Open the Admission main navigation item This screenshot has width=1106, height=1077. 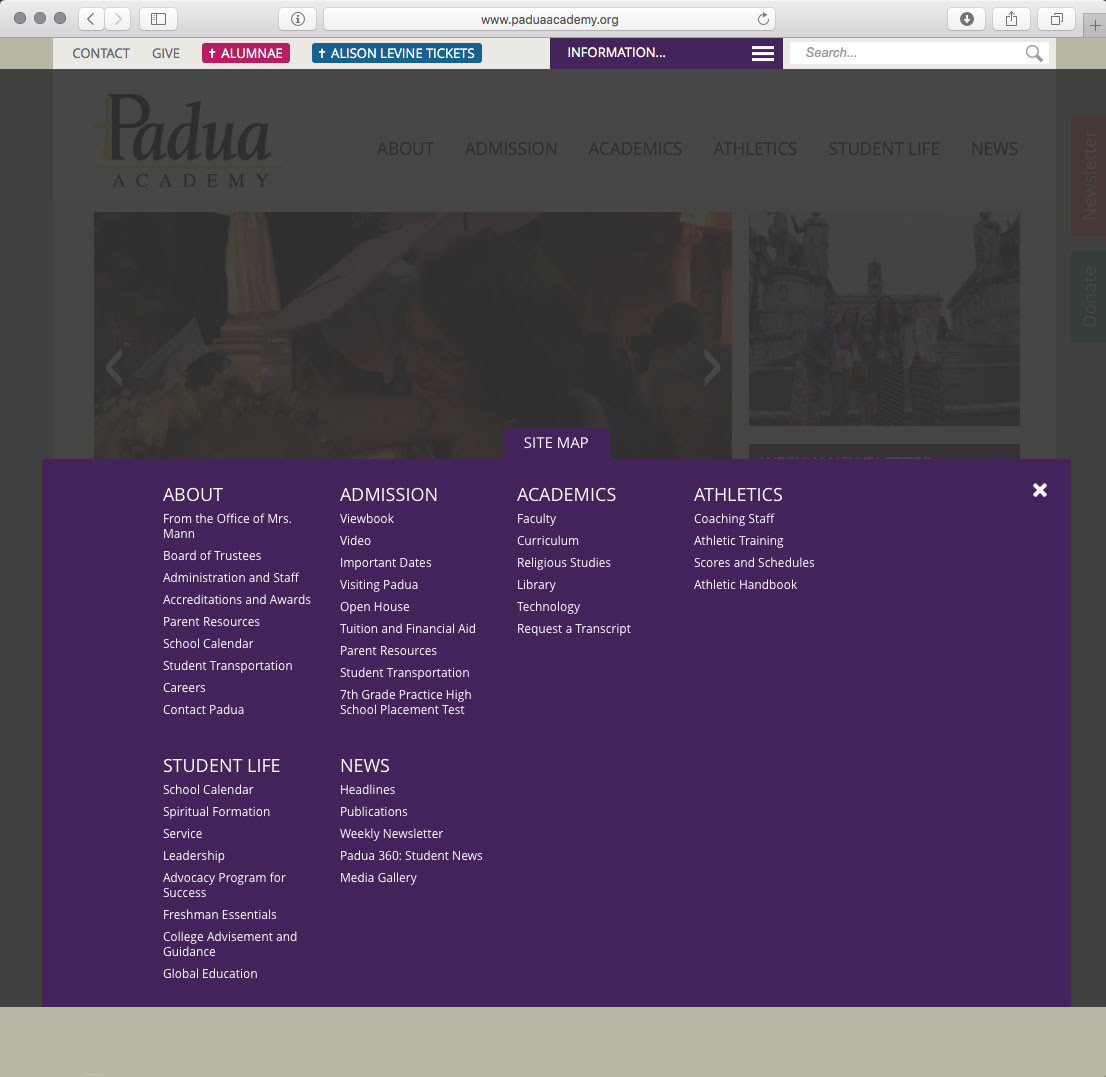click(511, 149)
